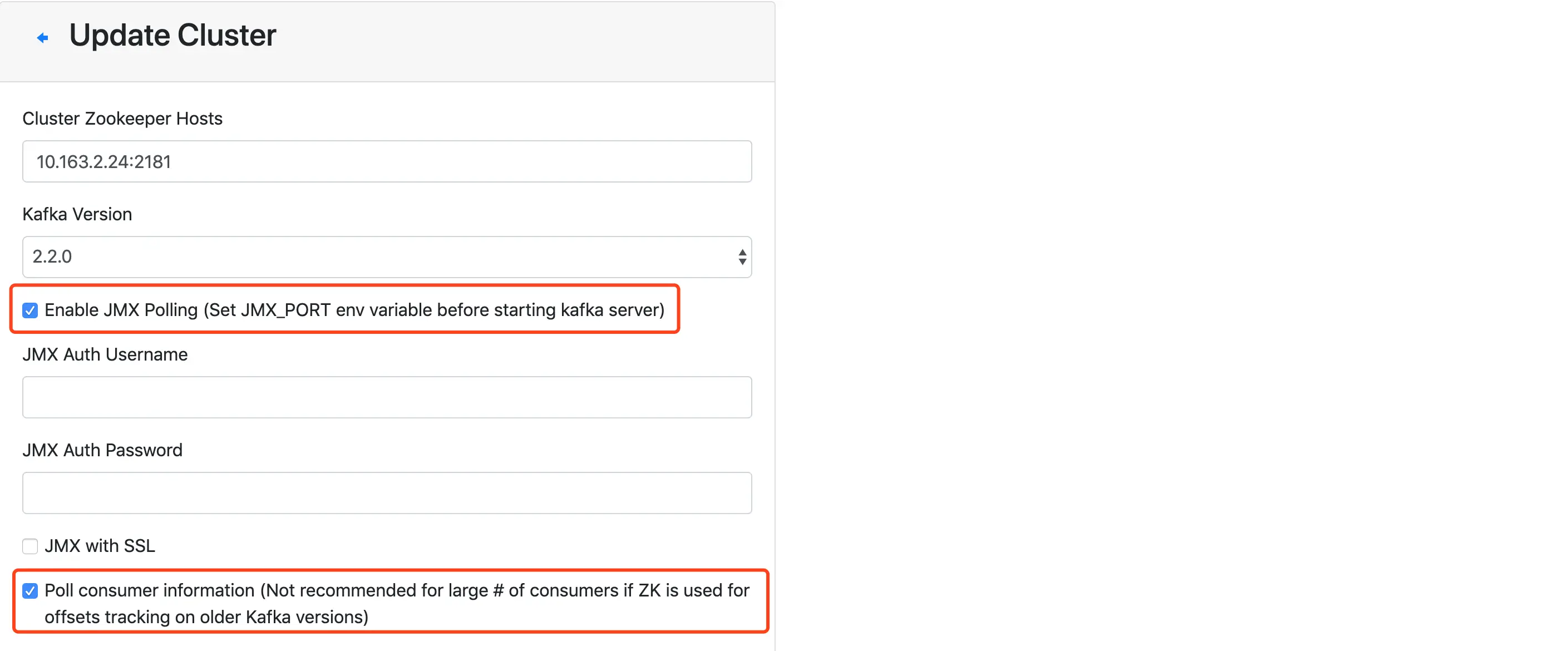
Task: Click the JMX with SSL label text
Action: (100, 546)
